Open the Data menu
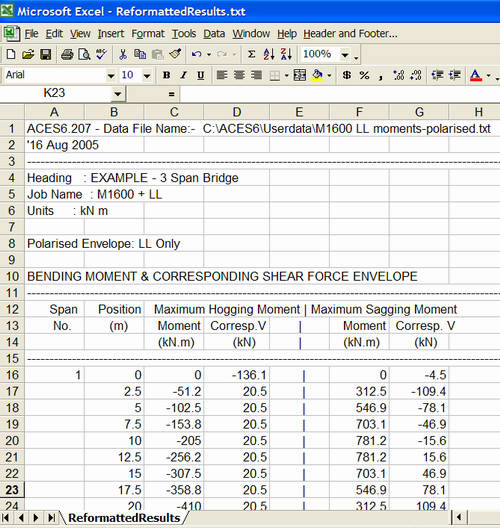500x528 pixels. click(x=214, y=34)
